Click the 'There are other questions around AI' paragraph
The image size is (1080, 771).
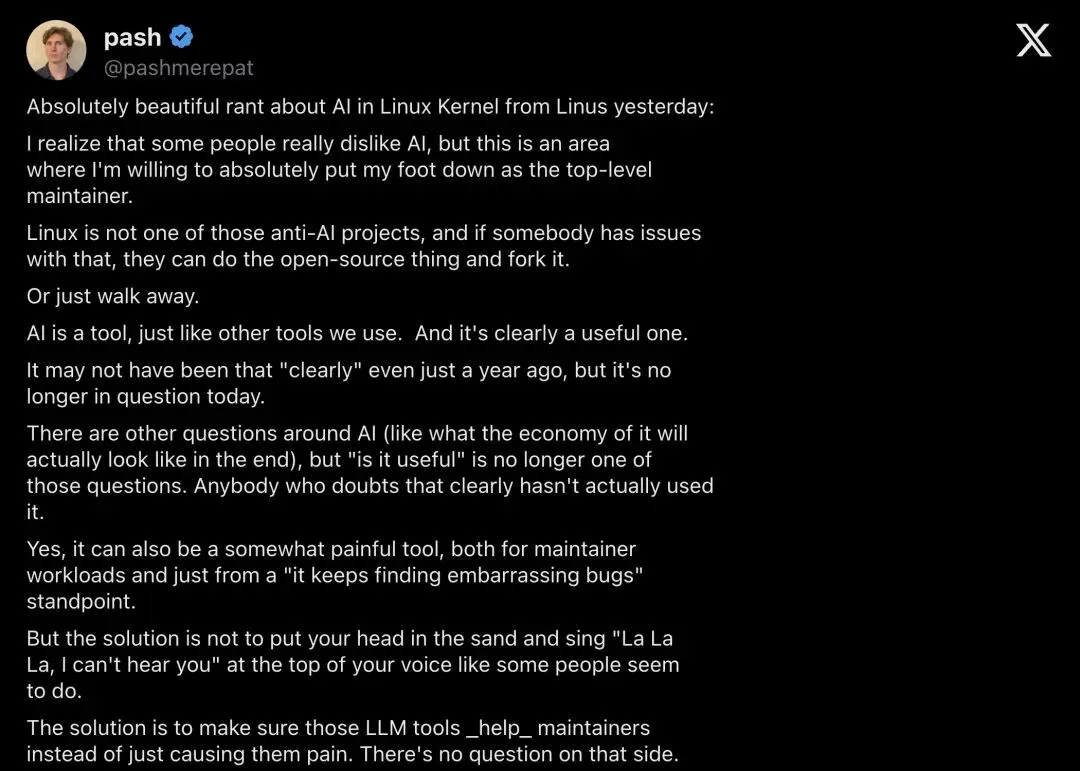[x=370, y=473]
